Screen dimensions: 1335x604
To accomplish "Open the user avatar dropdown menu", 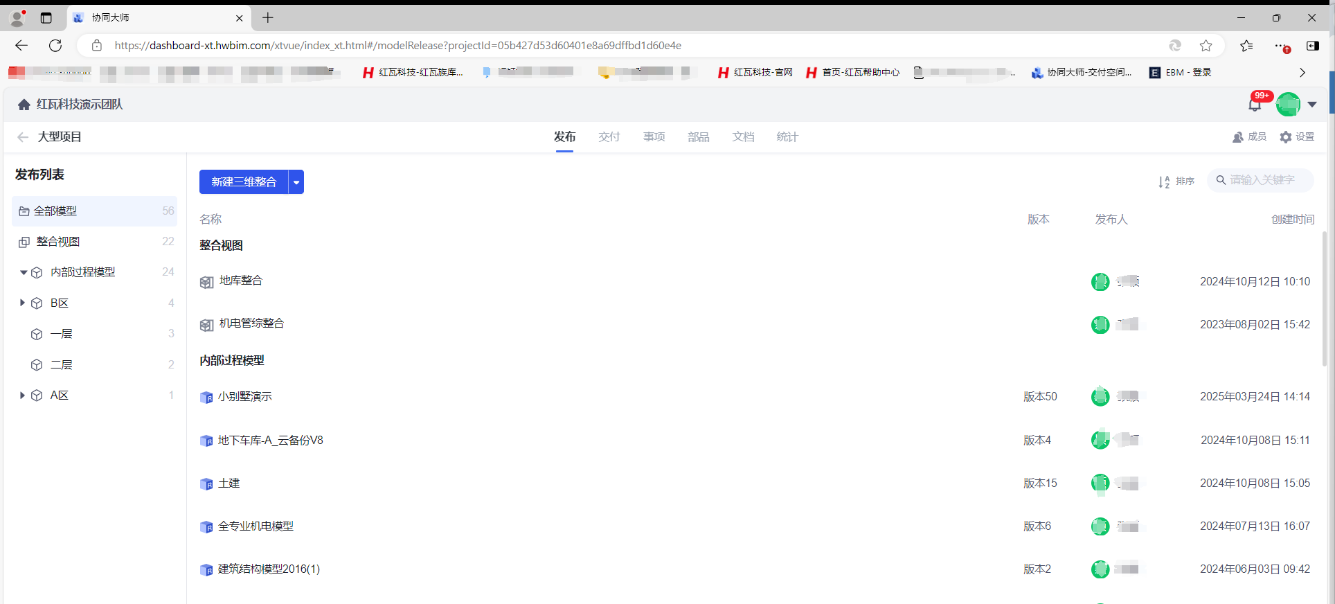I will click(x=1312, y=105).
